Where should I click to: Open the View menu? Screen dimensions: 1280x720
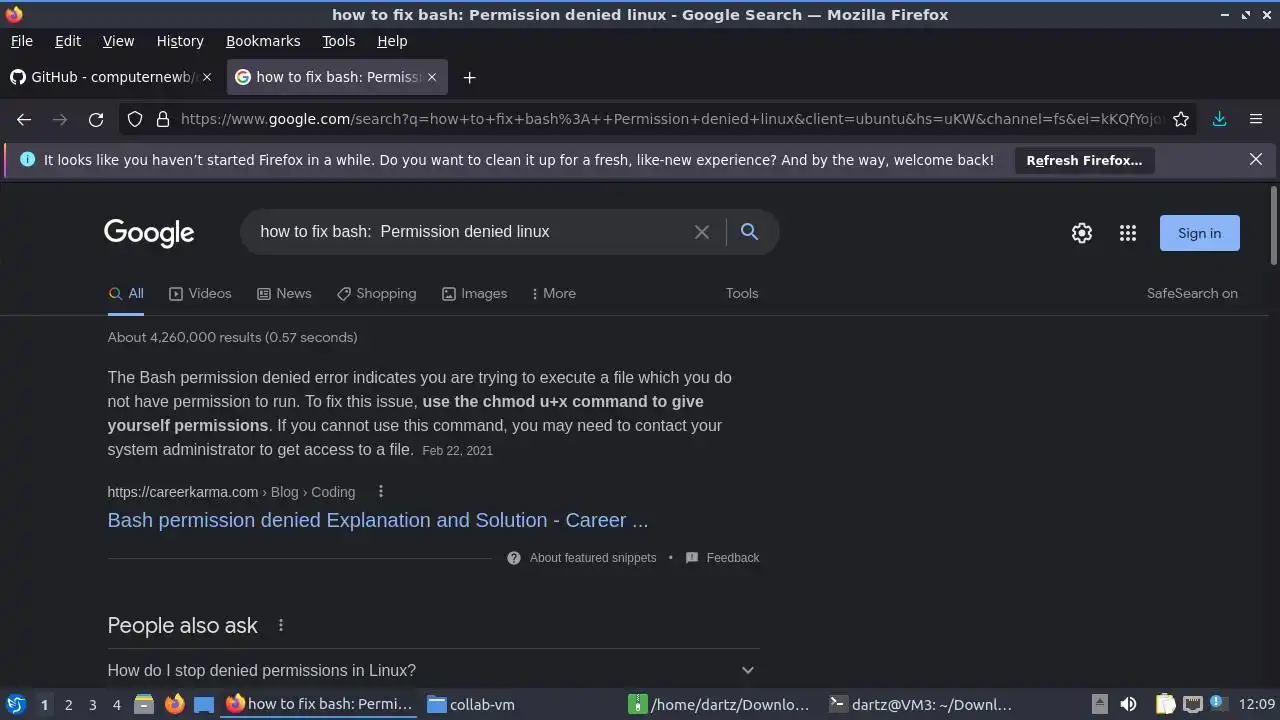tap(118, 41)
